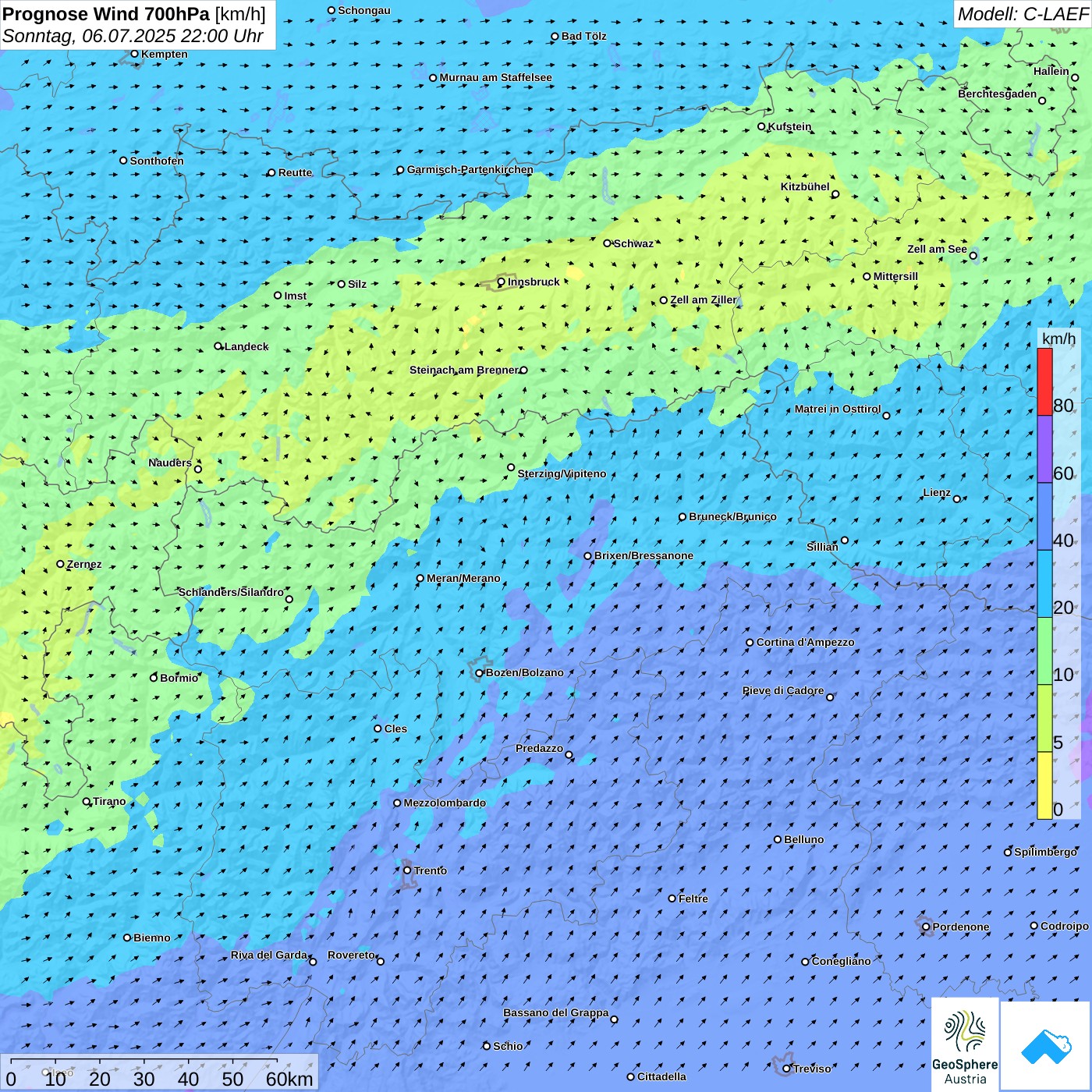
Task: Click the Brixen/Bressanone marker
Action: click(588, 556)
